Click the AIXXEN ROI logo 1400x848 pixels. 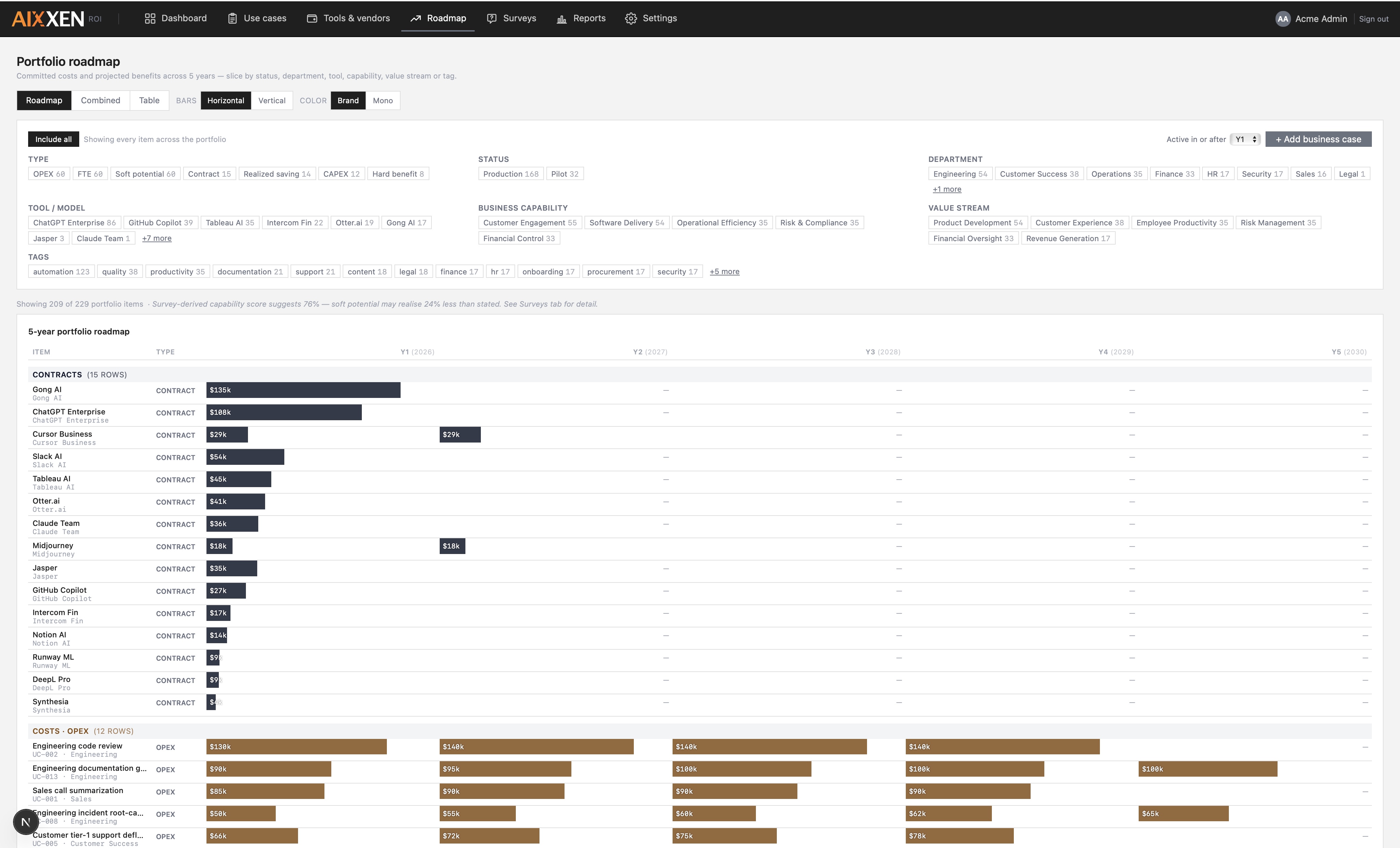click(57, 19)
